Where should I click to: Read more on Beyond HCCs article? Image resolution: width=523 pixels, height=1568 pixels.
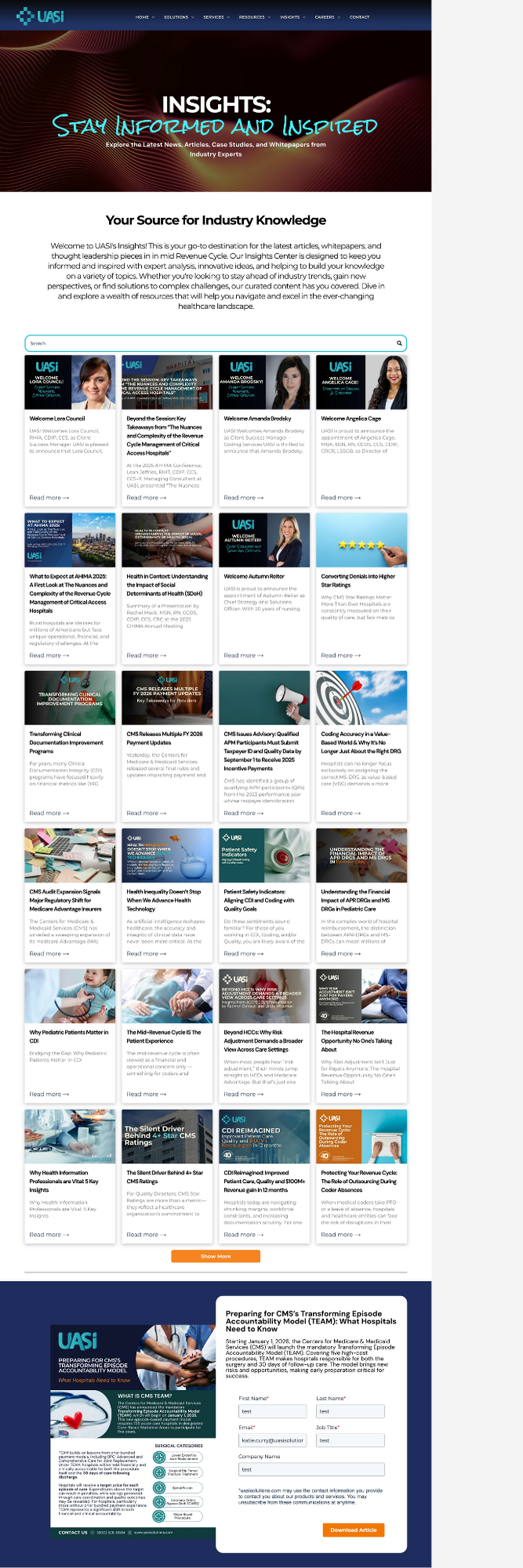[x=243, y=1094]
